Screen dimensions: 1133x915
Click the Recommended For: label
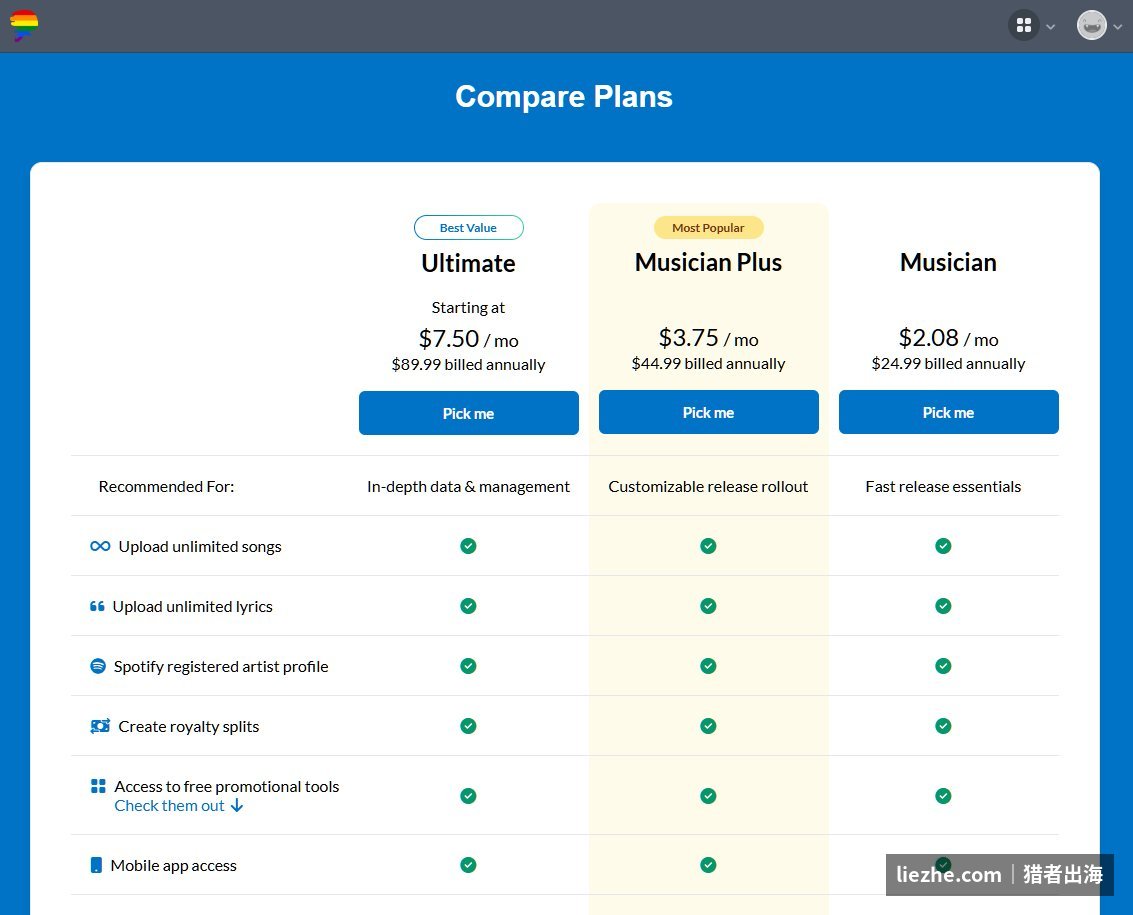(x=166, y=486)
